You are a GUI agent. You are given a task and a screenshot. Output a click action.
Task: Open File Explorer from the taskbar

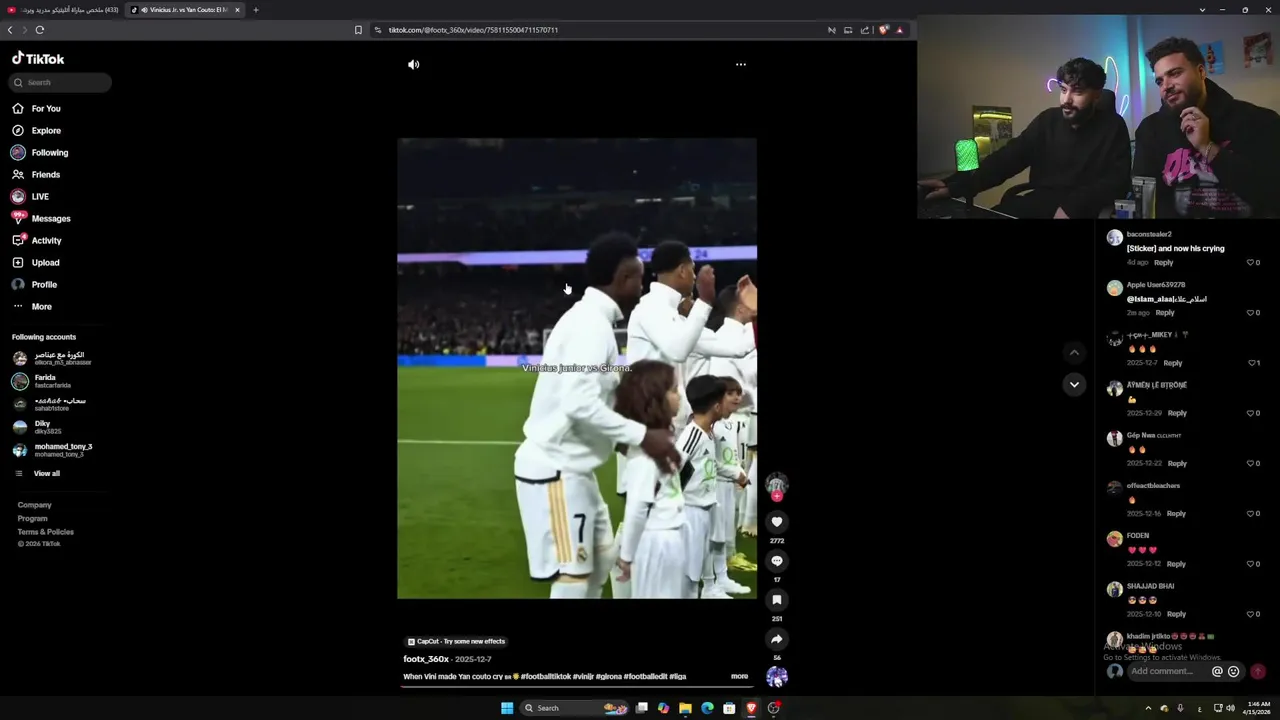pyautogui.click(x=685, y=708)
